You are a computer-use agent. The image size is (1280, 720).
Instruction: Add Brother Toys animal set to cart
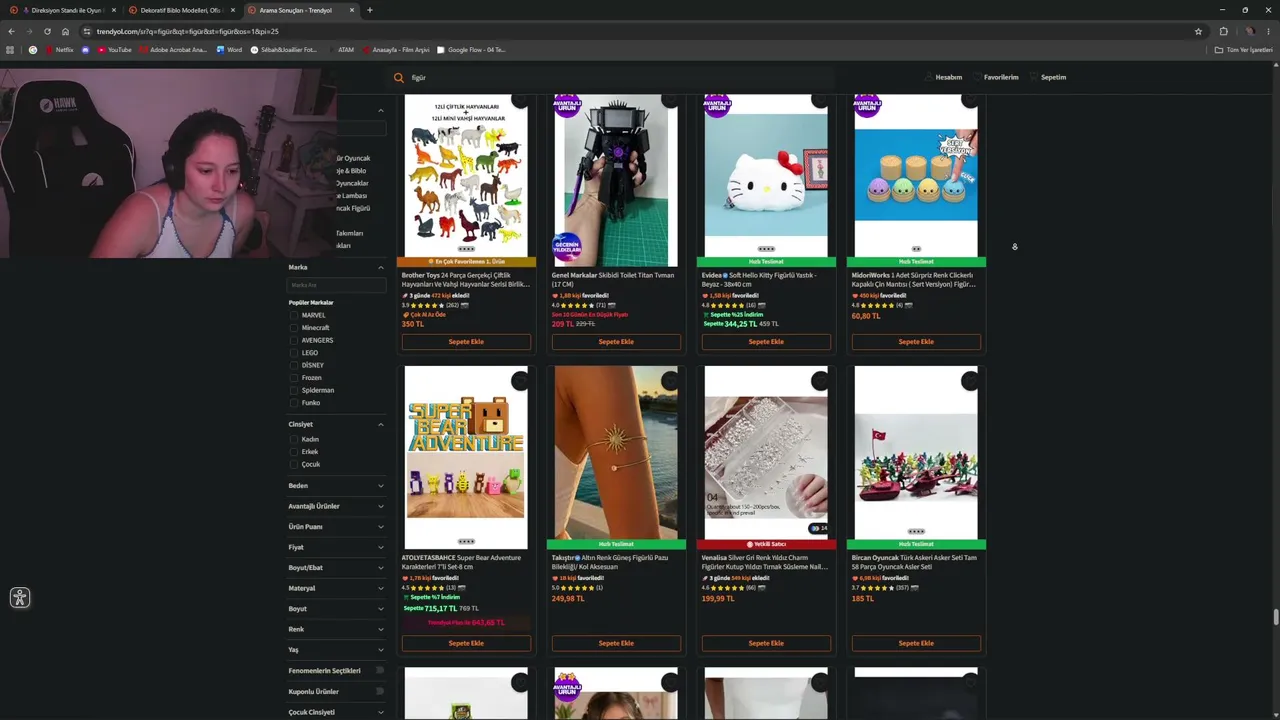coord(466,342)
